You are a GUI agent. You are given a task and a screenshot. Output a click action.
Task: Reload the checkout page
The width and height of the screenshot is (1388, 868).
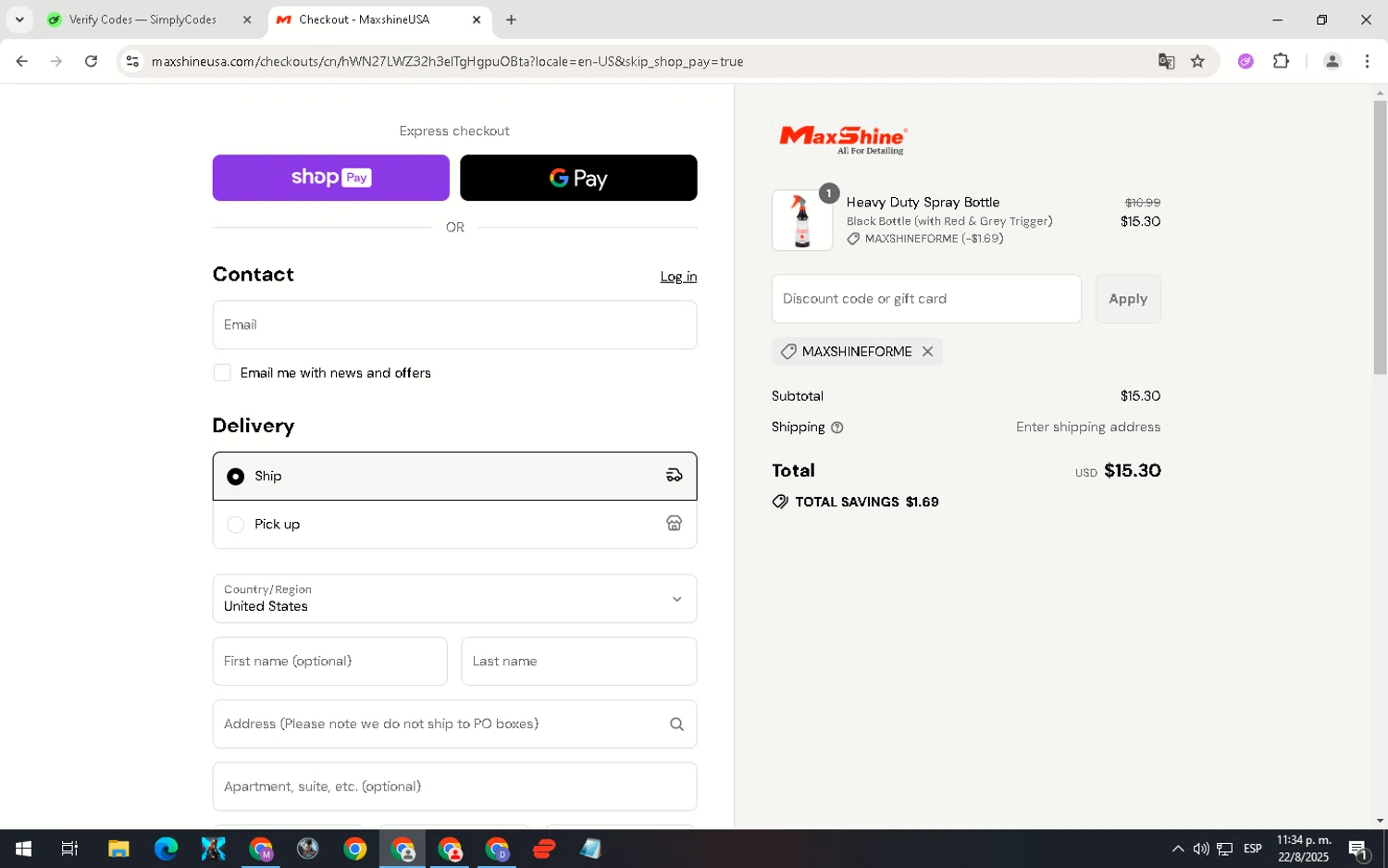pyautogui.click(x=91, y=61)
